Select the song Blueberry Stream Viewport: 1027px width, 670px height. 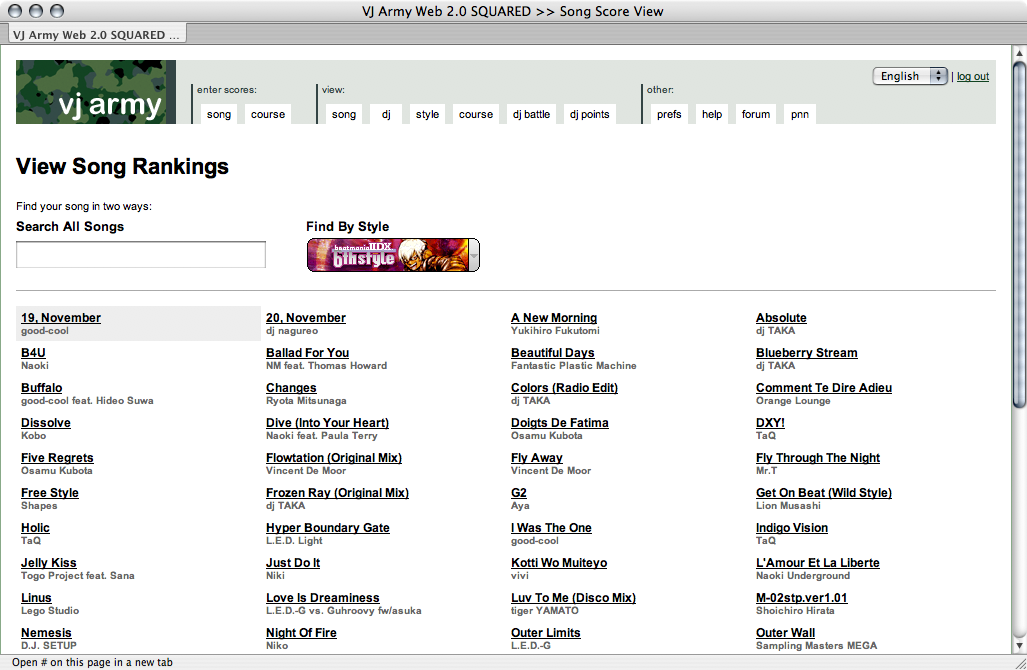(x=806, y=353)
